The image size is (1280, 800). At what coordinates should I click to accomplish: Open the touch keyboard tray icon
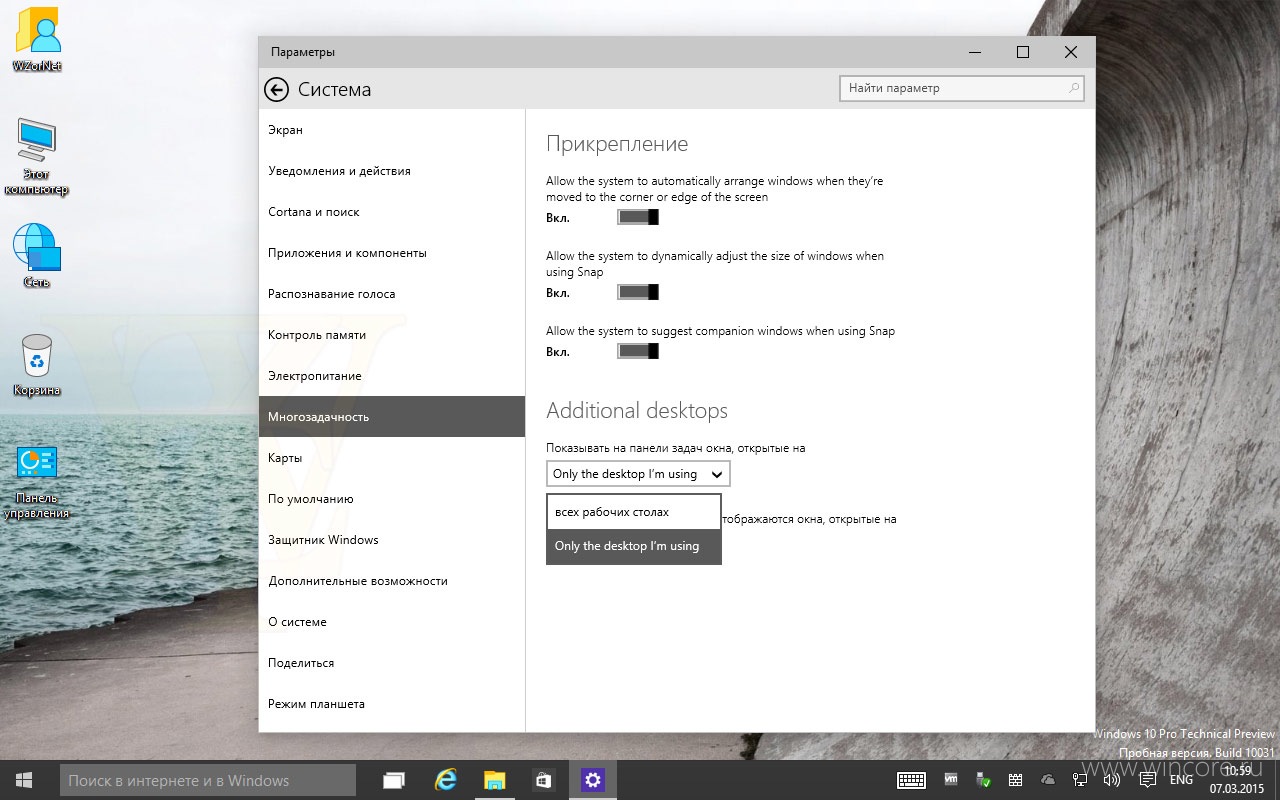[911, 780]
